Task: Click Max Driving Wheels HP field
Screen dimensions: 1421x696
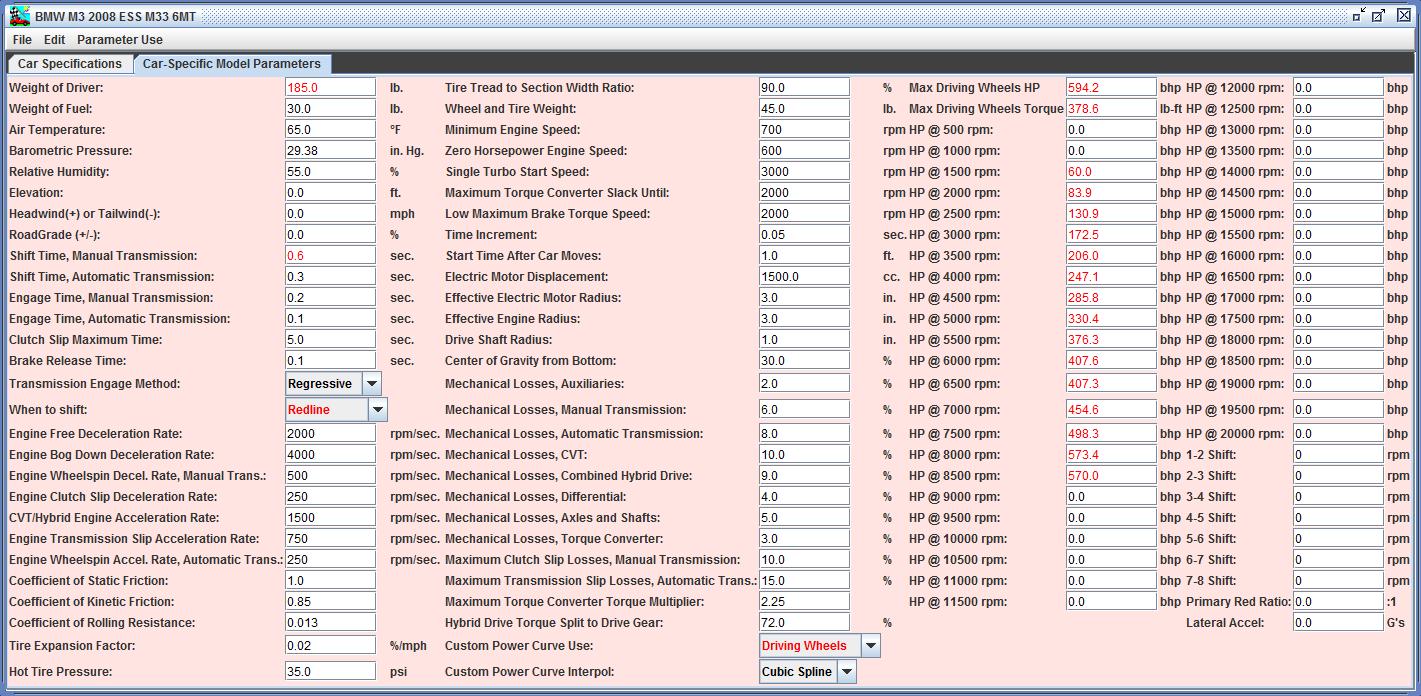Action: click(1111, 88)
